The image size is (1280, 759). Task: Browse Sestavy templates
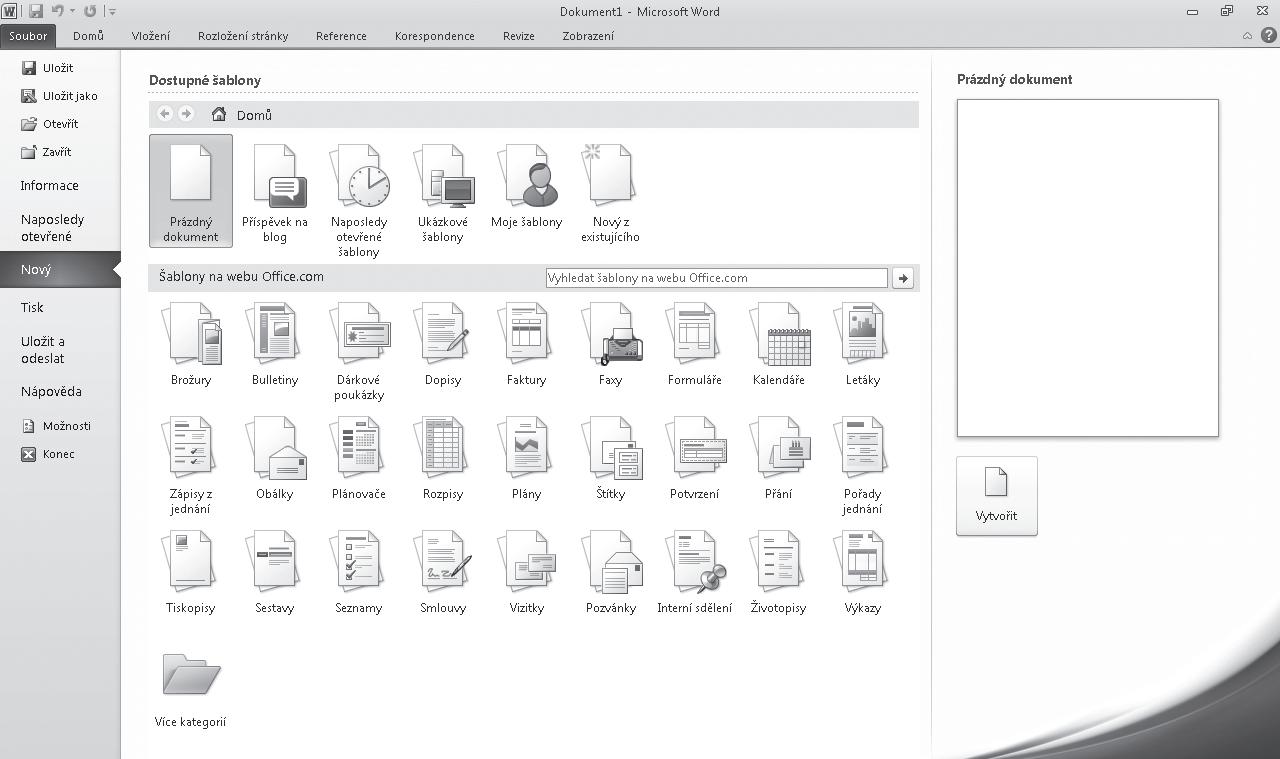(275, 572)
